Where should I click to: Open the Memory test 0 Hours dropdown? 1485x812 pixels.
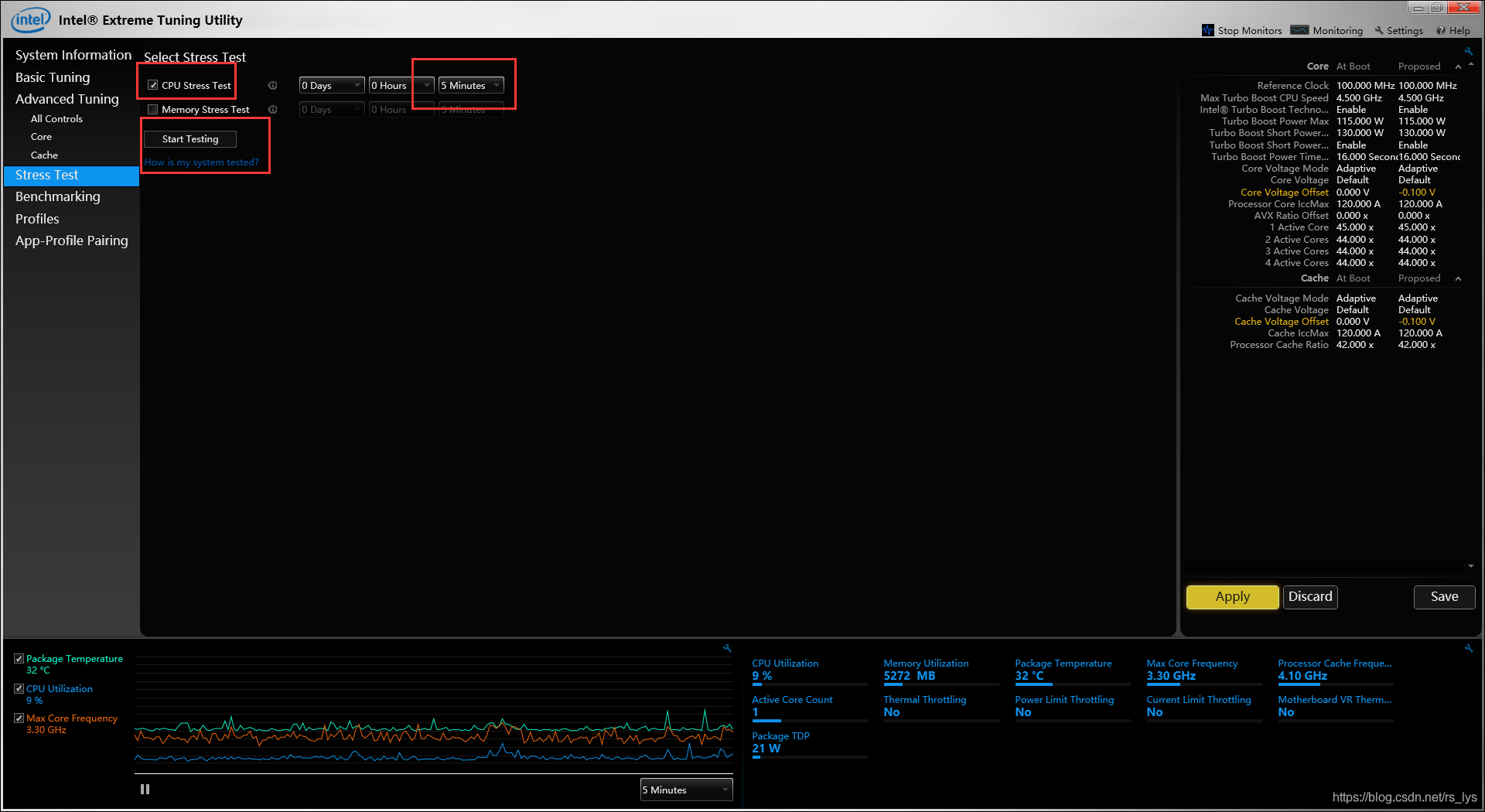401,110
